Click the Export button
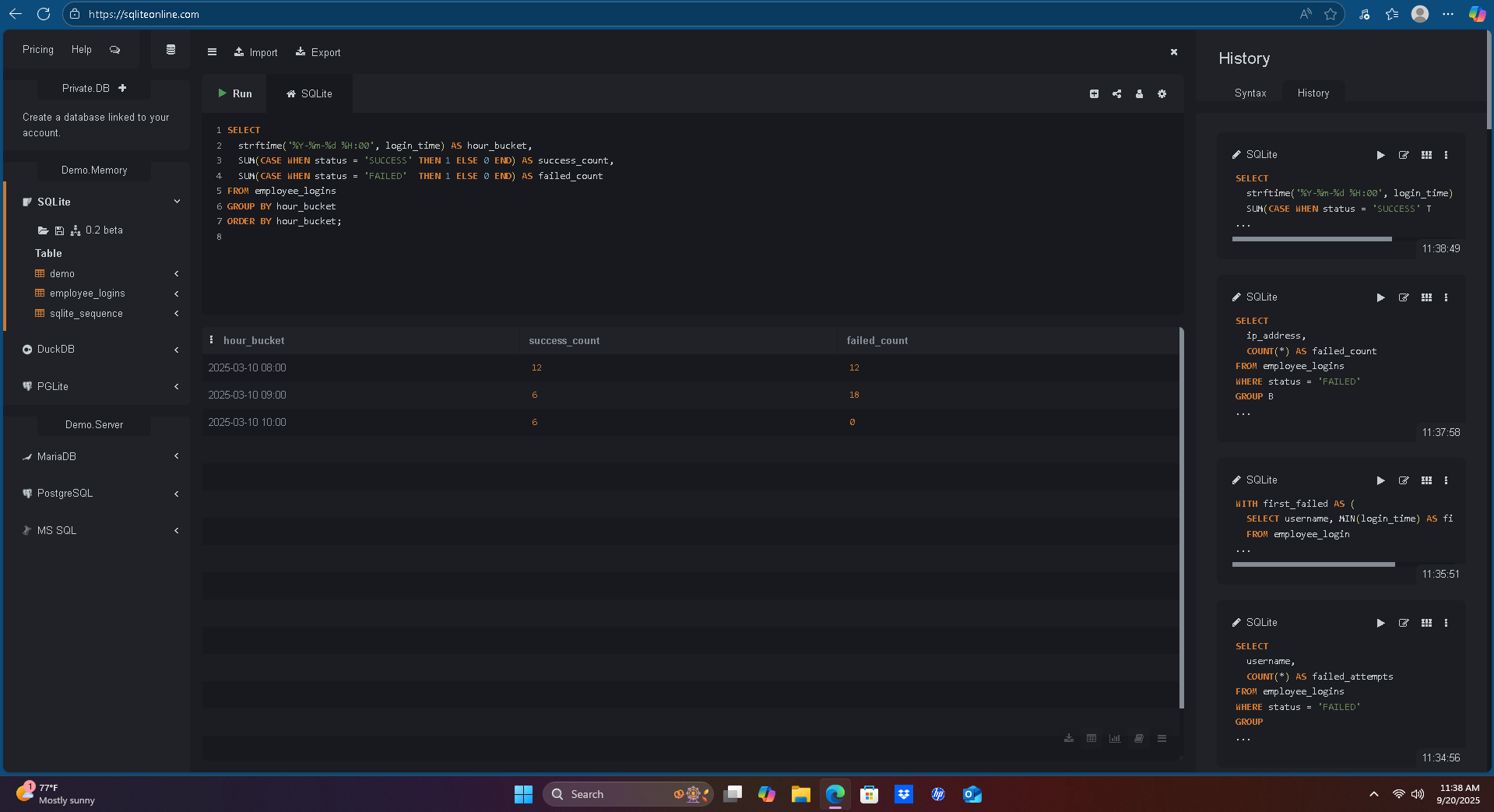Viewport: 1494px width, 812px height. (x=318, y=52)
